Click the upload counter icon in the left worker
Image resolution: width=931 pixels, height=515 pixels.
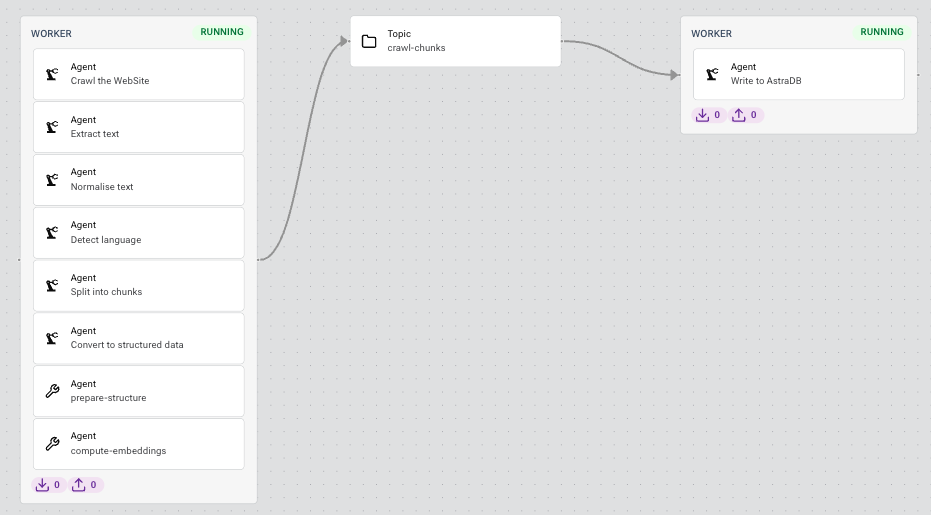pos(78,485)
